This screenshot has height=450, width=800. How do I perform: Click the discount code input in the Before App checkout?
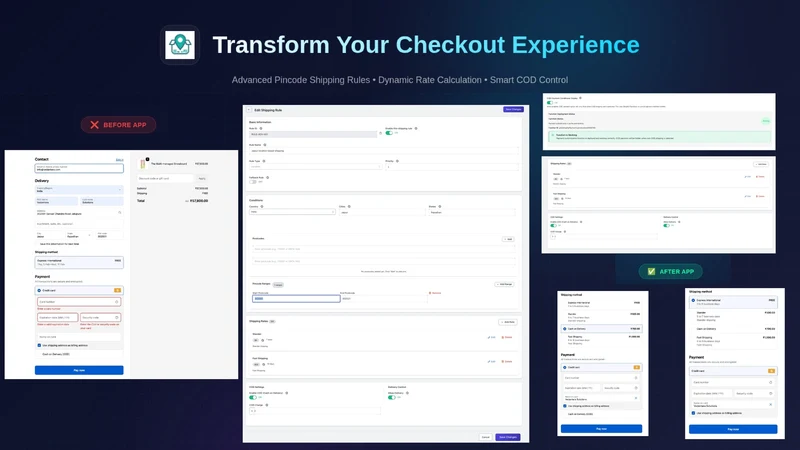click(x=165, y=179)
